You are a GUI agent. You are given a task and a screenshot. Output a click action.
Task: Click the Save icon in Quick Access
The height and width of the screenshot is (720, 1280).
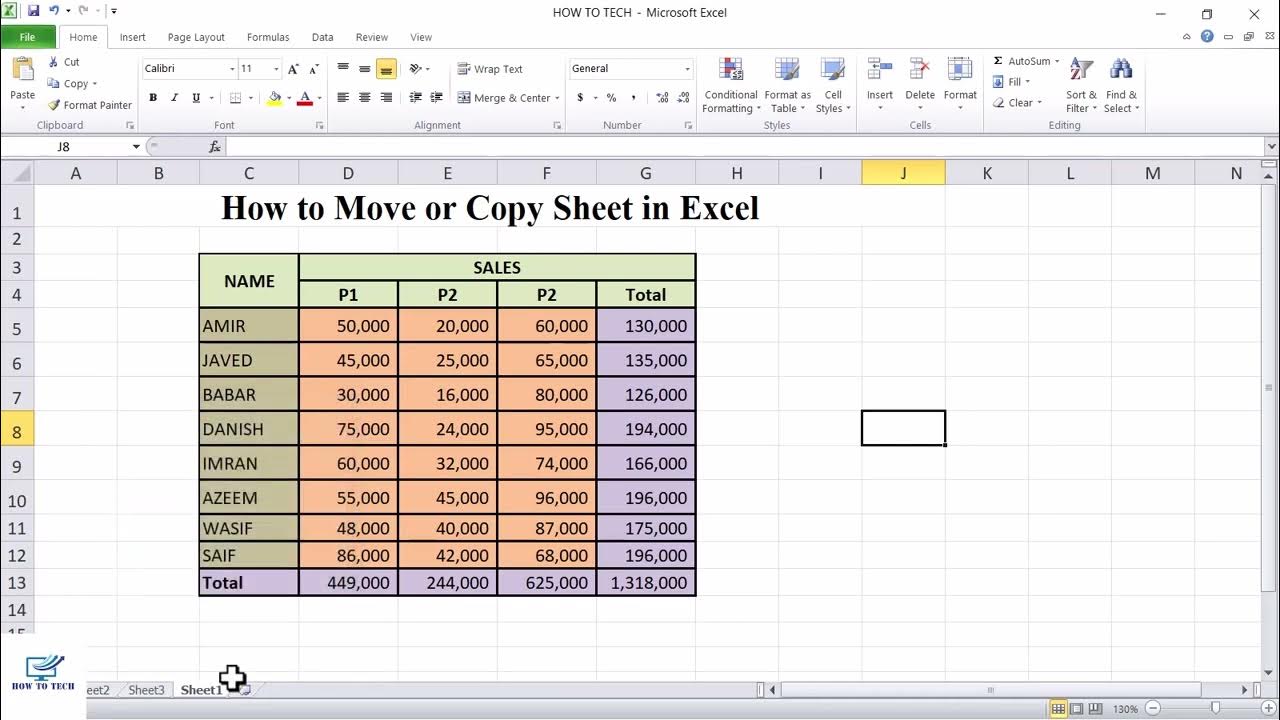click(x=33, y=11)
